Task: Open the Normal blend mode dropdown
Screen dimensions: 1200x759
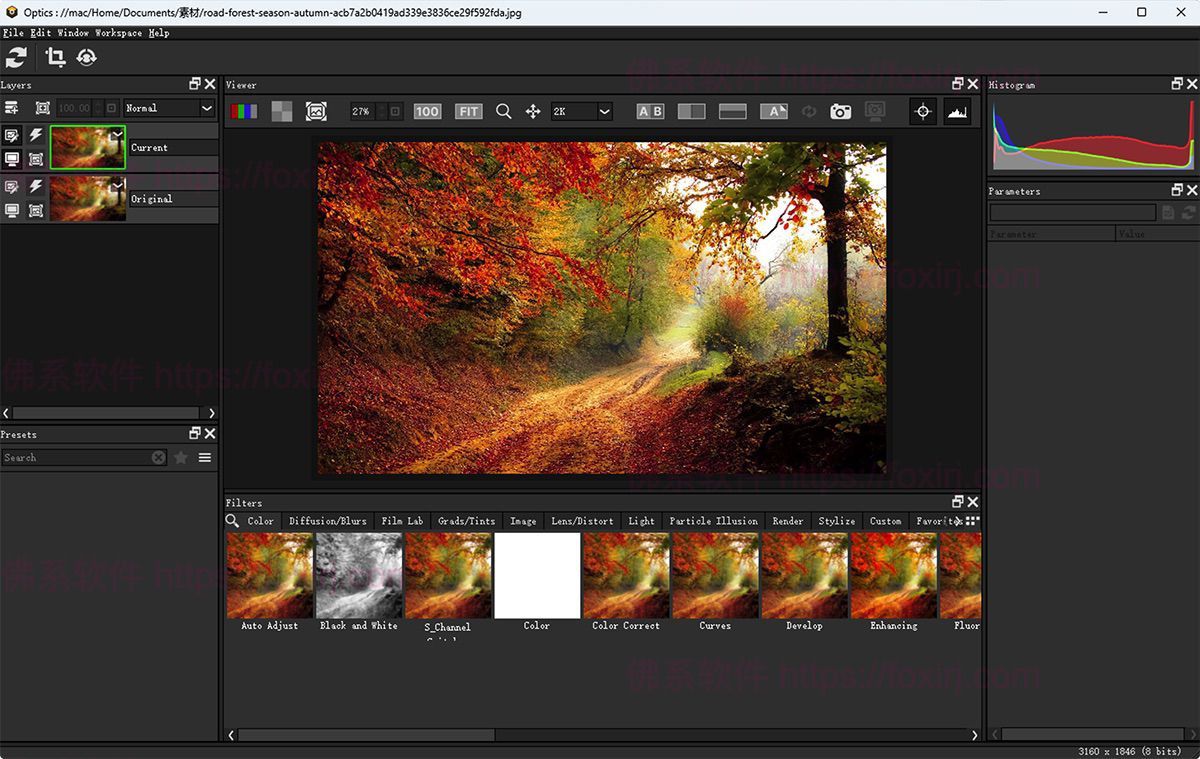Action: 168,108
